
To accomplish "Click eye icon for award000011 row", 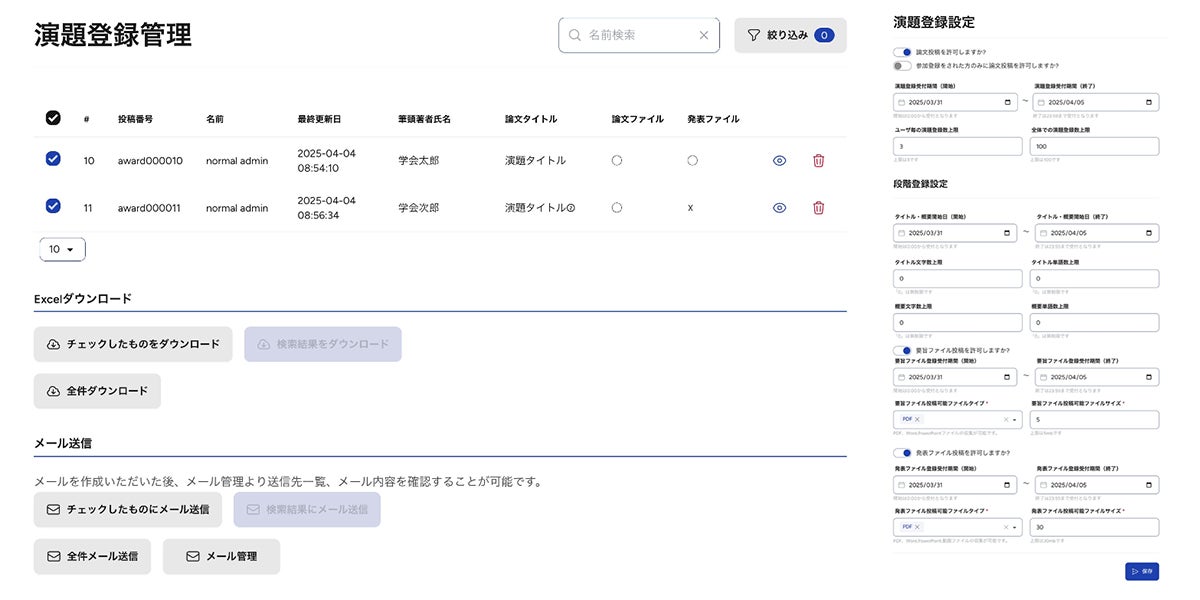I will click(x=779, y=208).
